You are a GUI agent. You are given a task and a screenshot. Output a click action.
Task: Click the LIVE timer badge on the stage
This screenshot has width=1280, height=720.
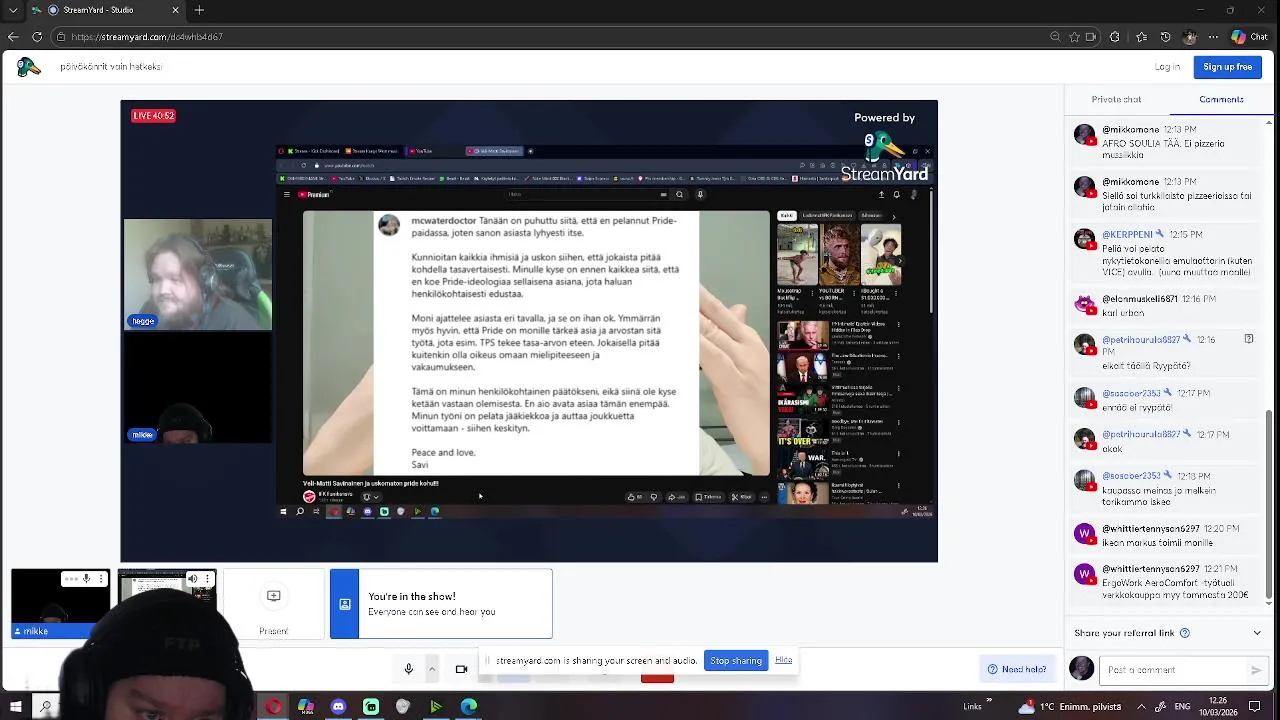pyautogui.click(x=154, y=116)
